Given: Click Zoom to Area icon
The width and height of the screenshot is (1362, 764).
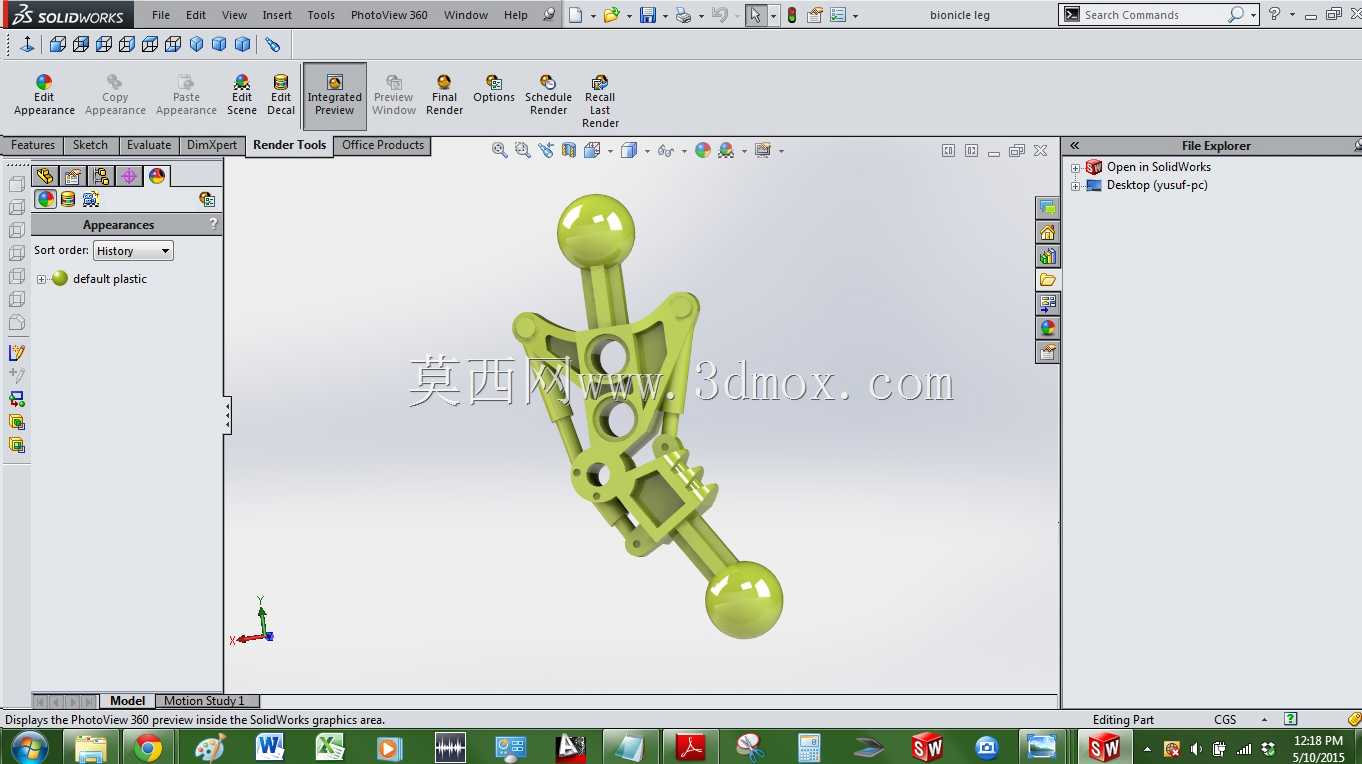Looking at the screenshot, I should tap(522, 150).
